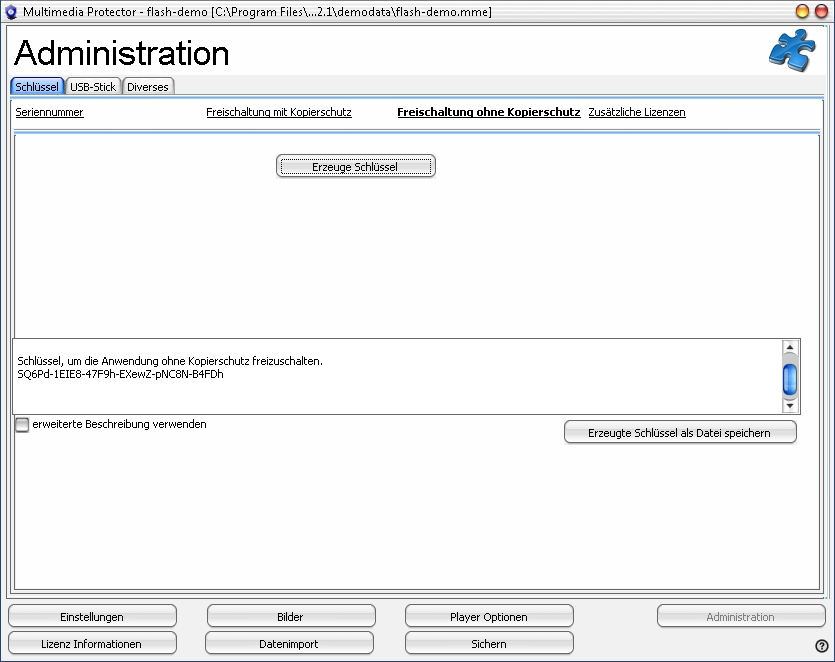Select the Diverses tab
This screenshot has height=662, width=835.
tap(148, 87)
